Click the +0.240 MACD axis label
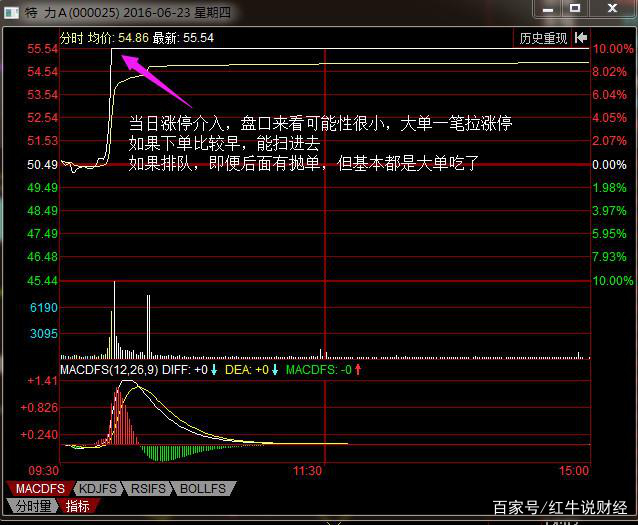This screenshot has height=525, width=638. click(x=39, y=435)
